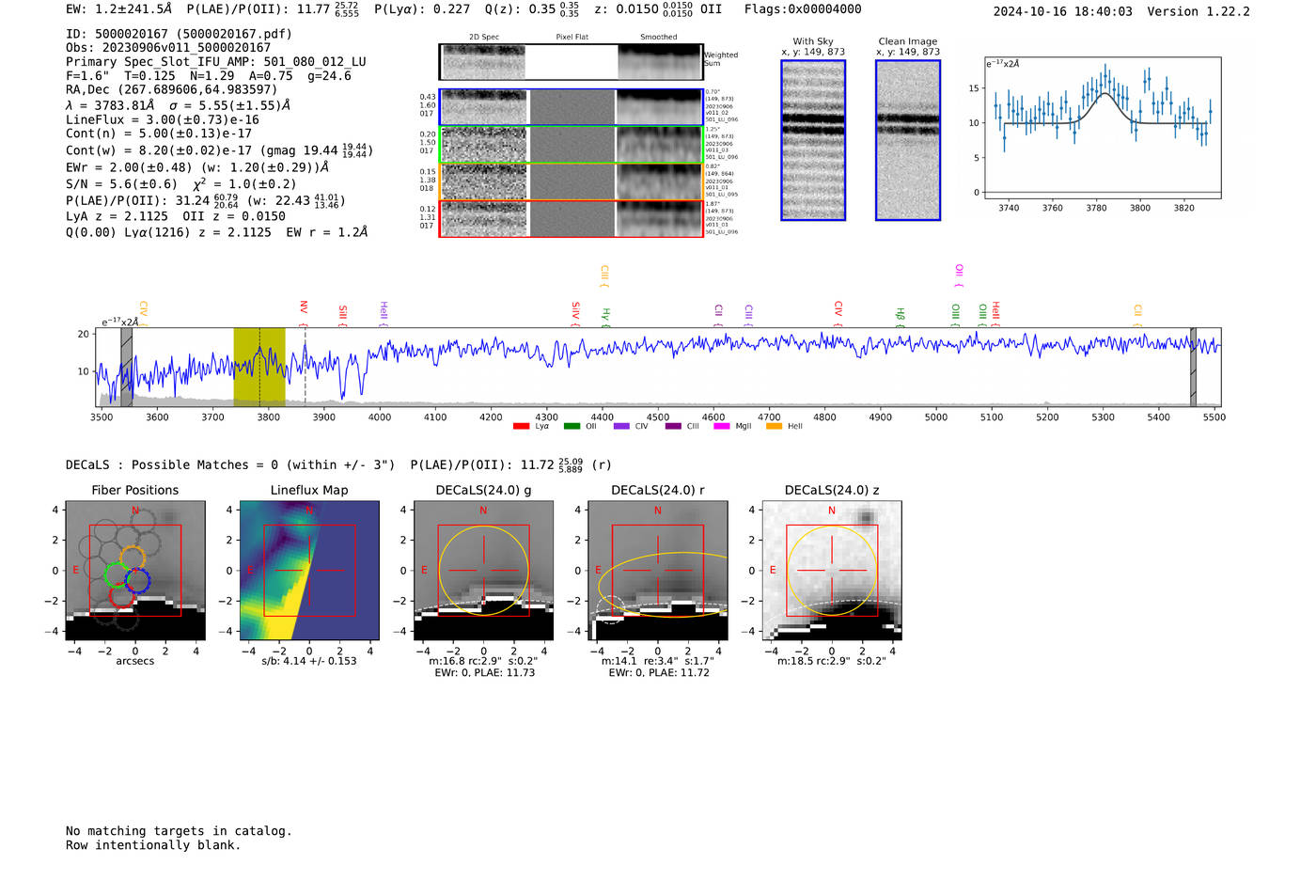1316x896 pixels.
Task: Click the blue fiber circle in Fiber Positions
Action: (138, 581)
